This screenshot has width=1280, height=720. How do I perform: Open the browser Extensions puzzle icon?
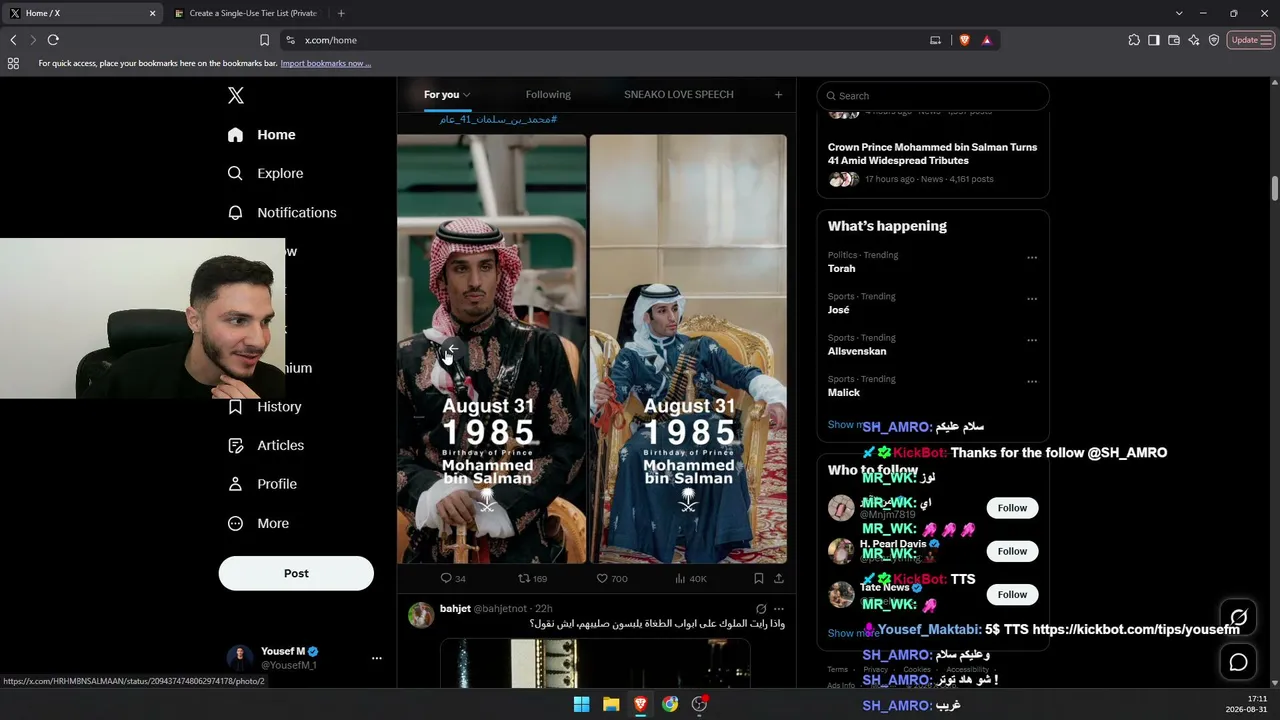click(x=1134, y=40)
